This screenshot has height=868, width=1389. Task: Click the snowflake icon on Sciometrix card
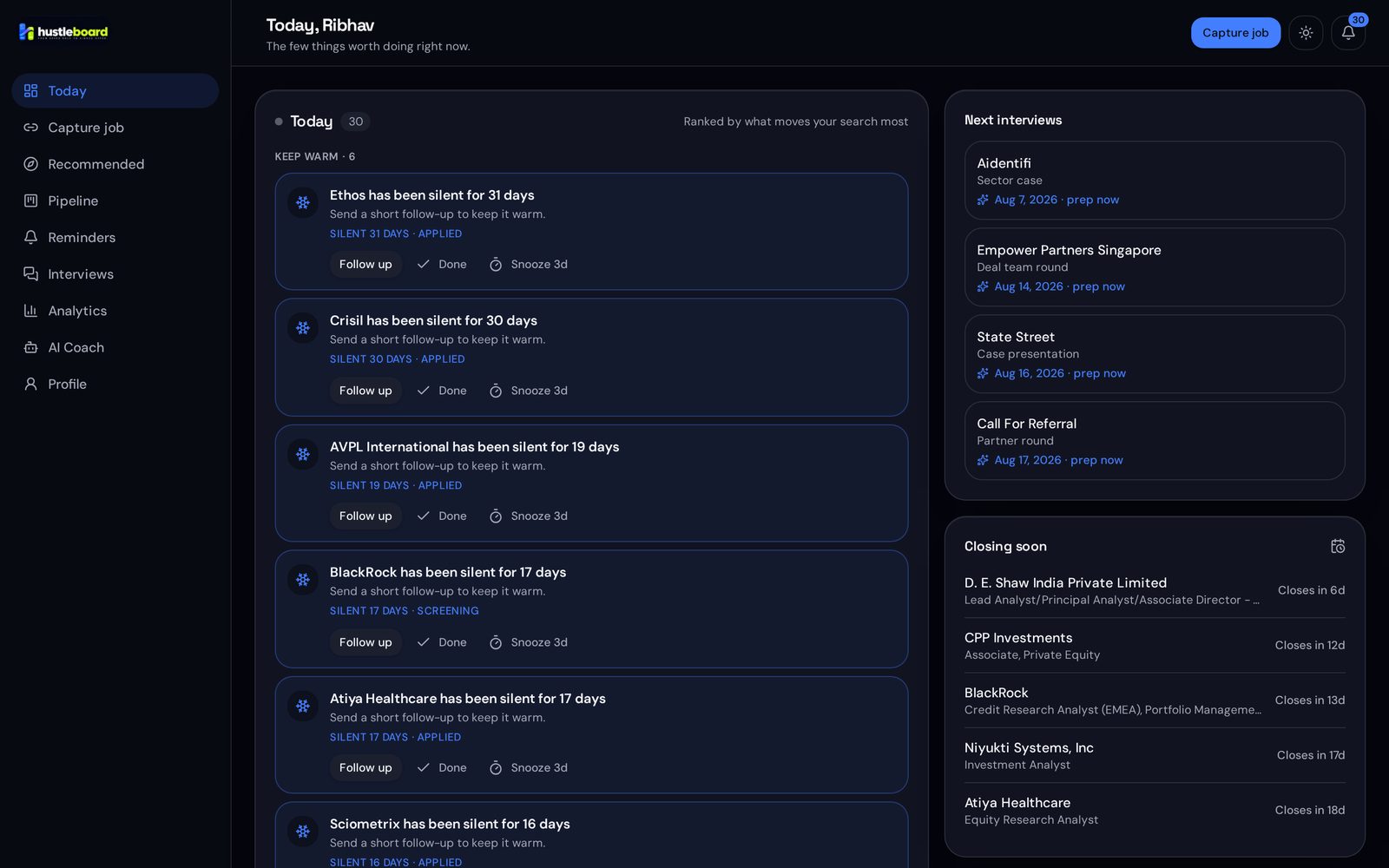[x=303, y=832]
